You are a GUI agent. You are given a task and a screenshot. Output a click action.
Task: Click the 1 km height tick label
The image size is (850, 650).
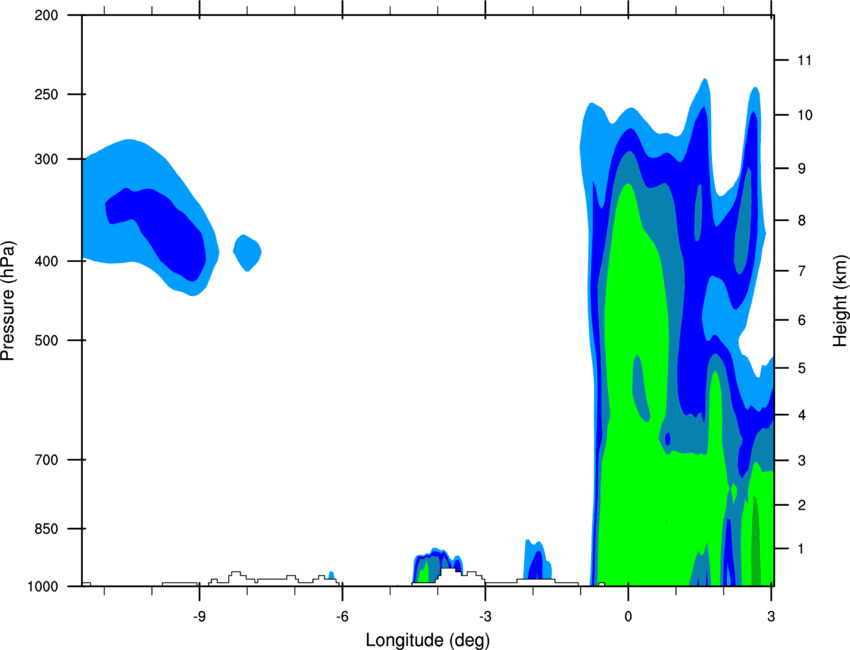point(801,549)
